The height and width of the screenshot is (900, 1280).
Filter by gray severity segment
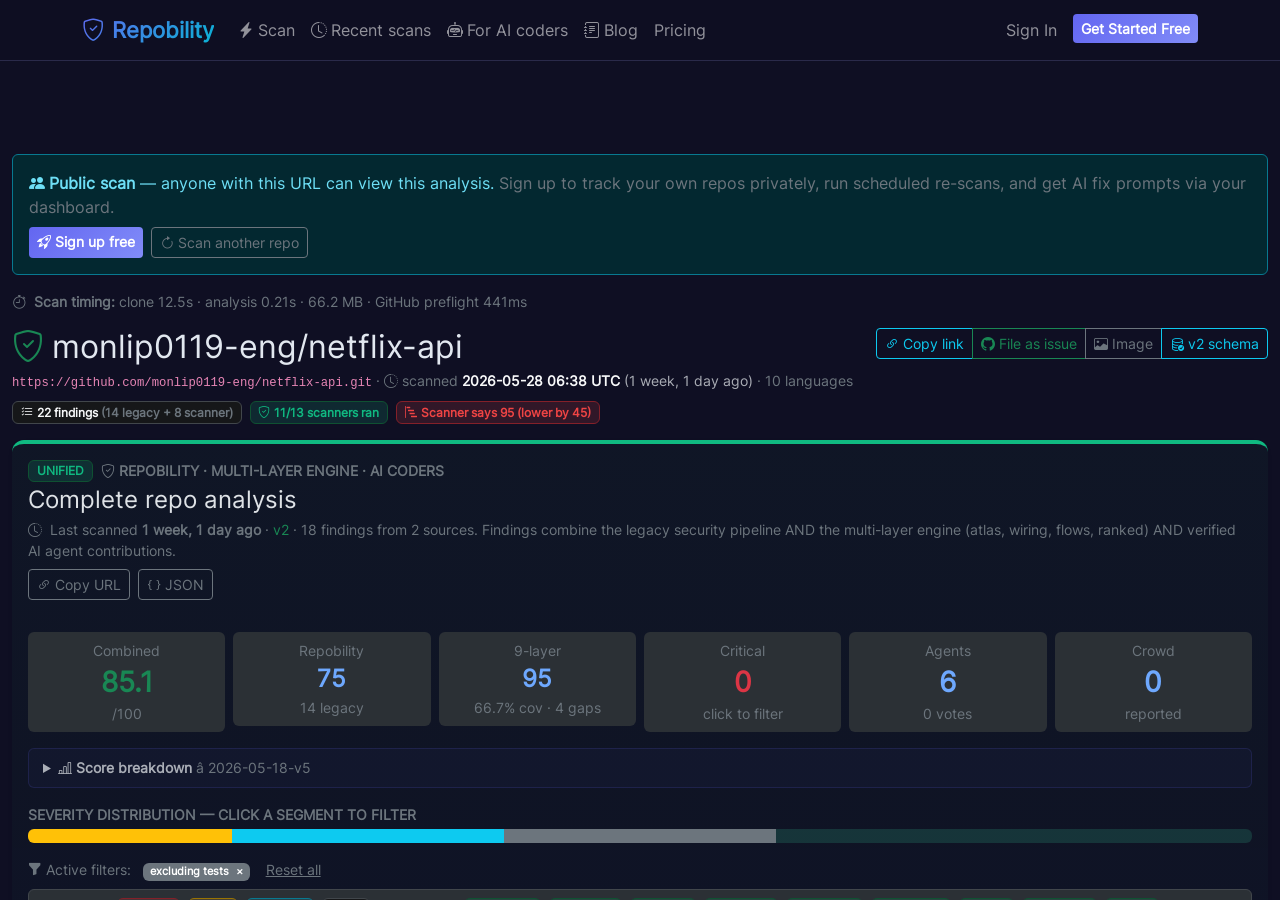click(x=640, y=836)
